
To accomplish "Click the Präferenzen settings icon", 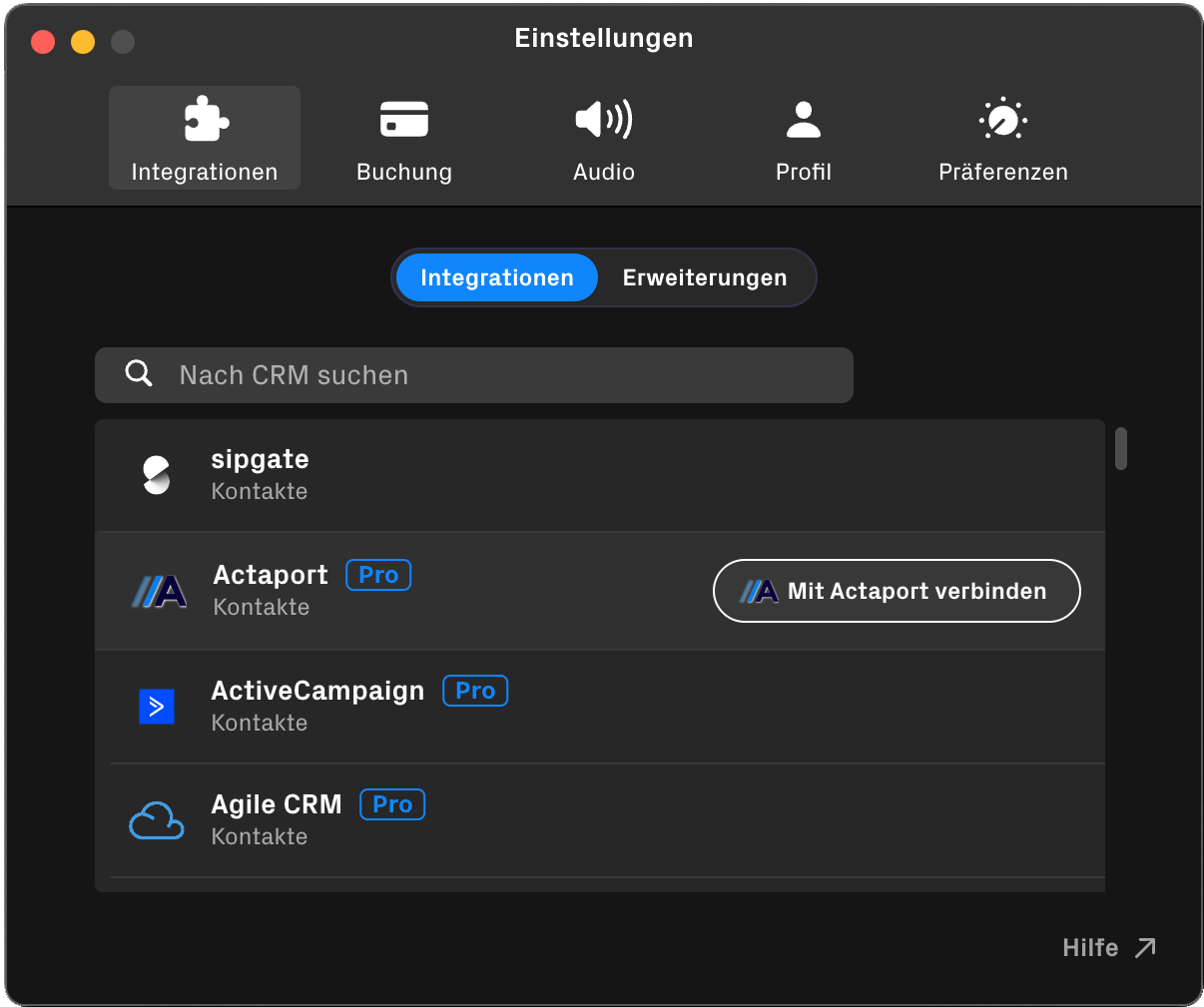I will (x=1002, y=118).
